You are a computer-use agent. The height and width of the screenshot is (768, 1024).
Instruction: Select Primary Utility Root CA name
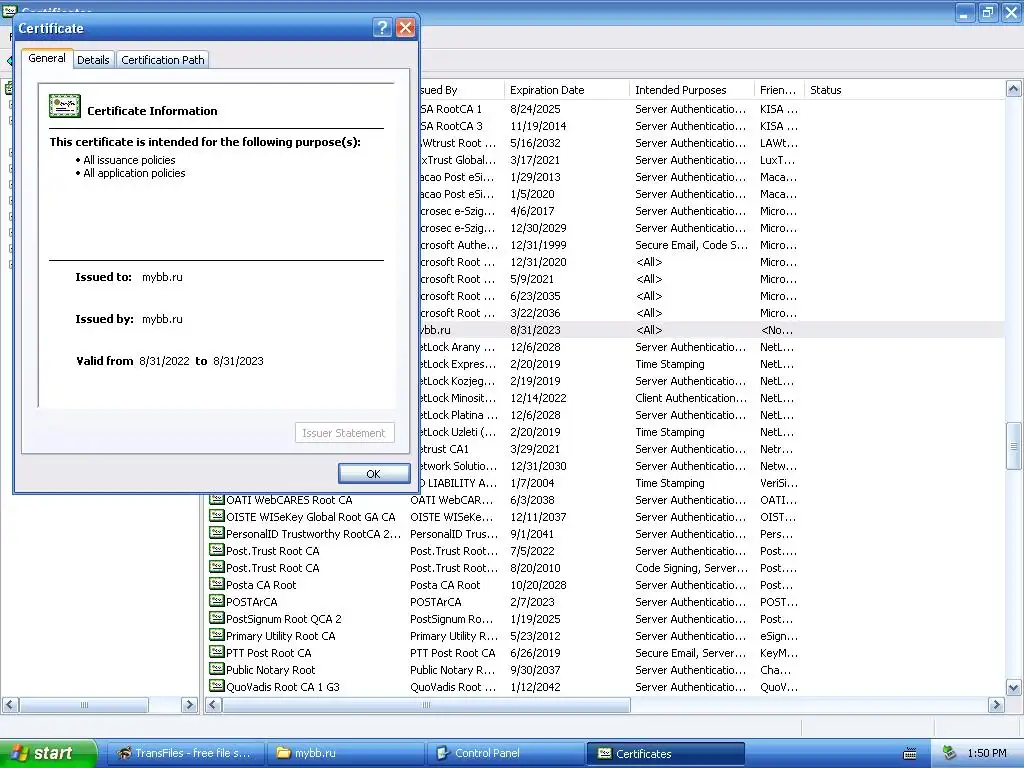(x=280, y=636)
